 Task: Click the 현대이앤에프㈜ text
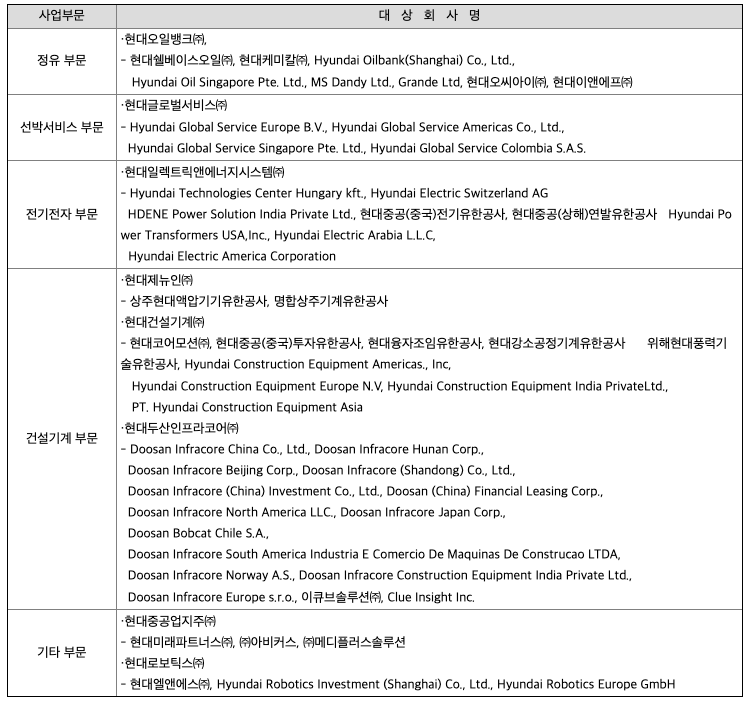pyautogui.click(x=592, y=82)
